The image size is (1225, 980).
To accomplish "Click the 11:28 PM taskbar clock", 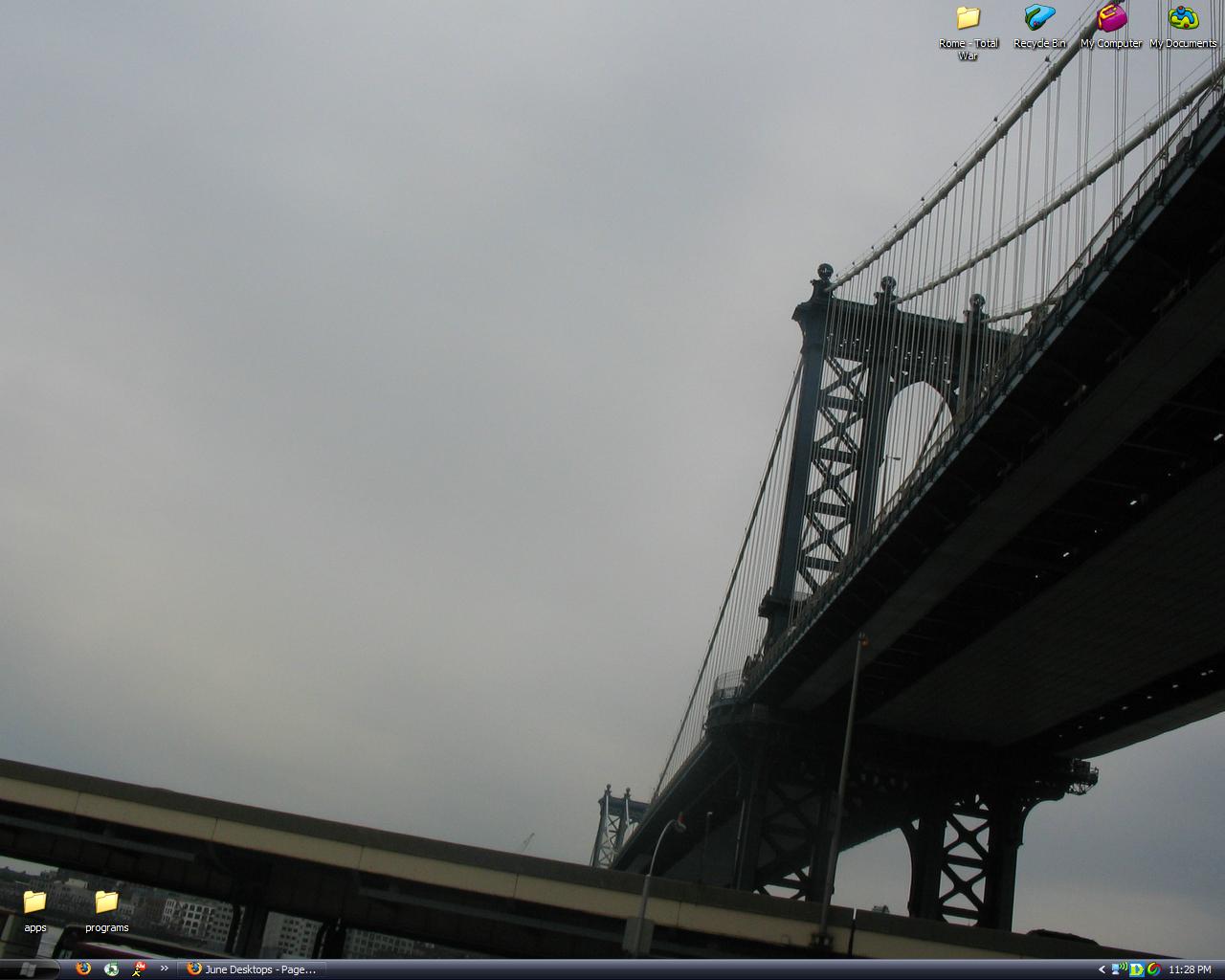I will click(1190, 969).
